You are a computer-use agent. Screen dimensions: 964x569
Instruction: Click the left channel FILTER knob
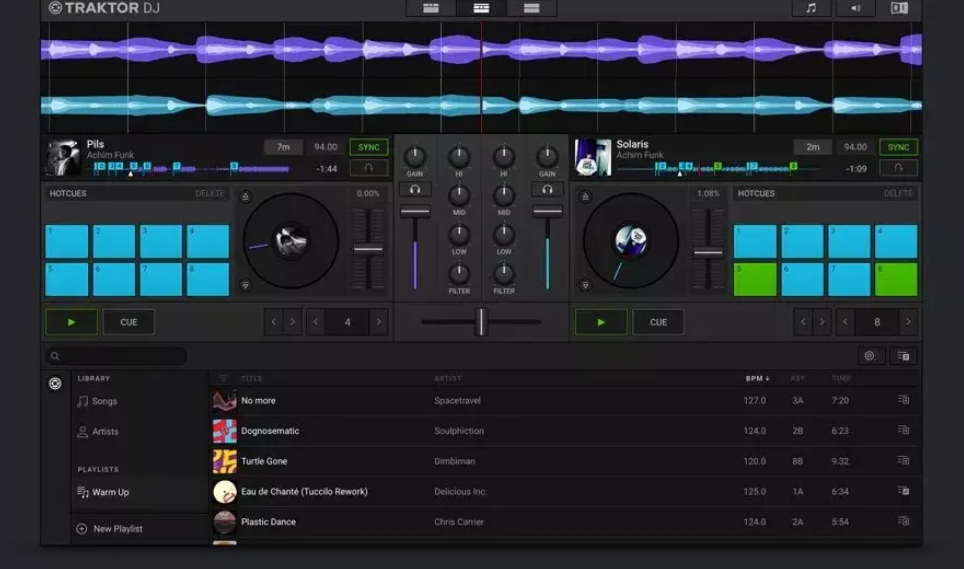(x=459, y=274)
